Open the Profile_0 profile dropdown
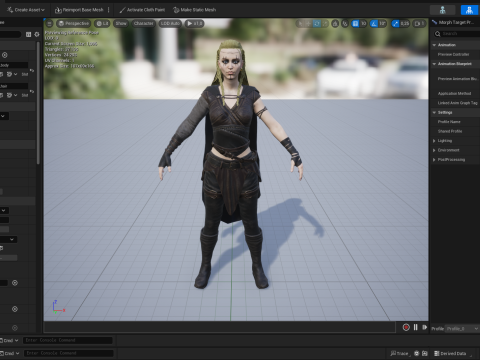This screenshot has height=360, width=480. 463,329
